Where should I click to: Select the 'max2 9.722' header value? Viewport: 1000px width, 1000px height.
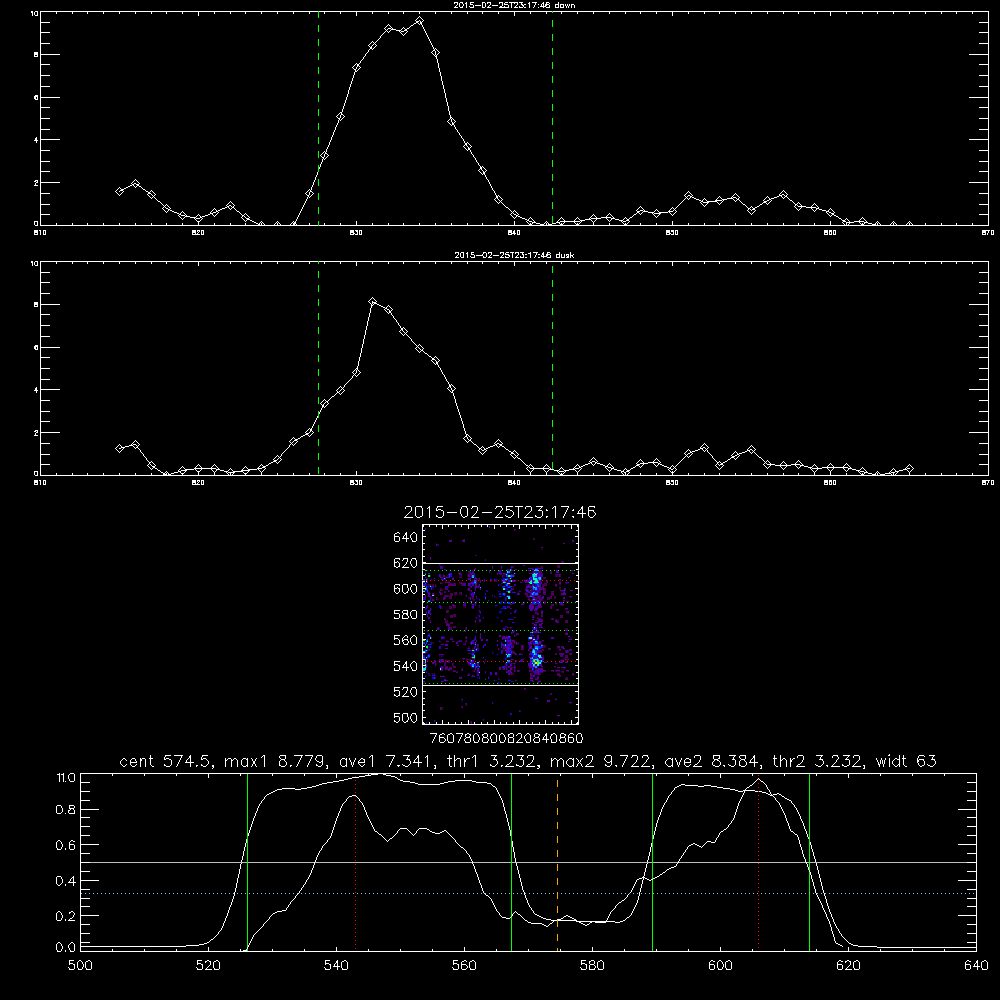click(x=601, y=761)
